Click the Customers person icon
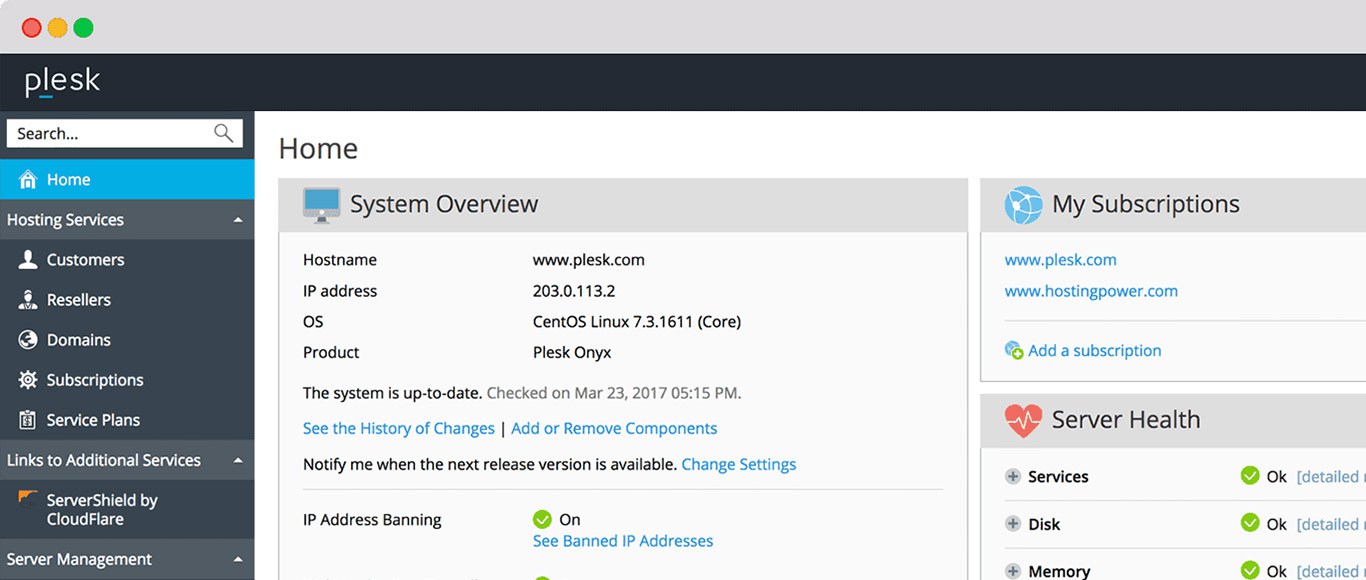The width and height of the screenshot is (1366, 580). [28, 260]
